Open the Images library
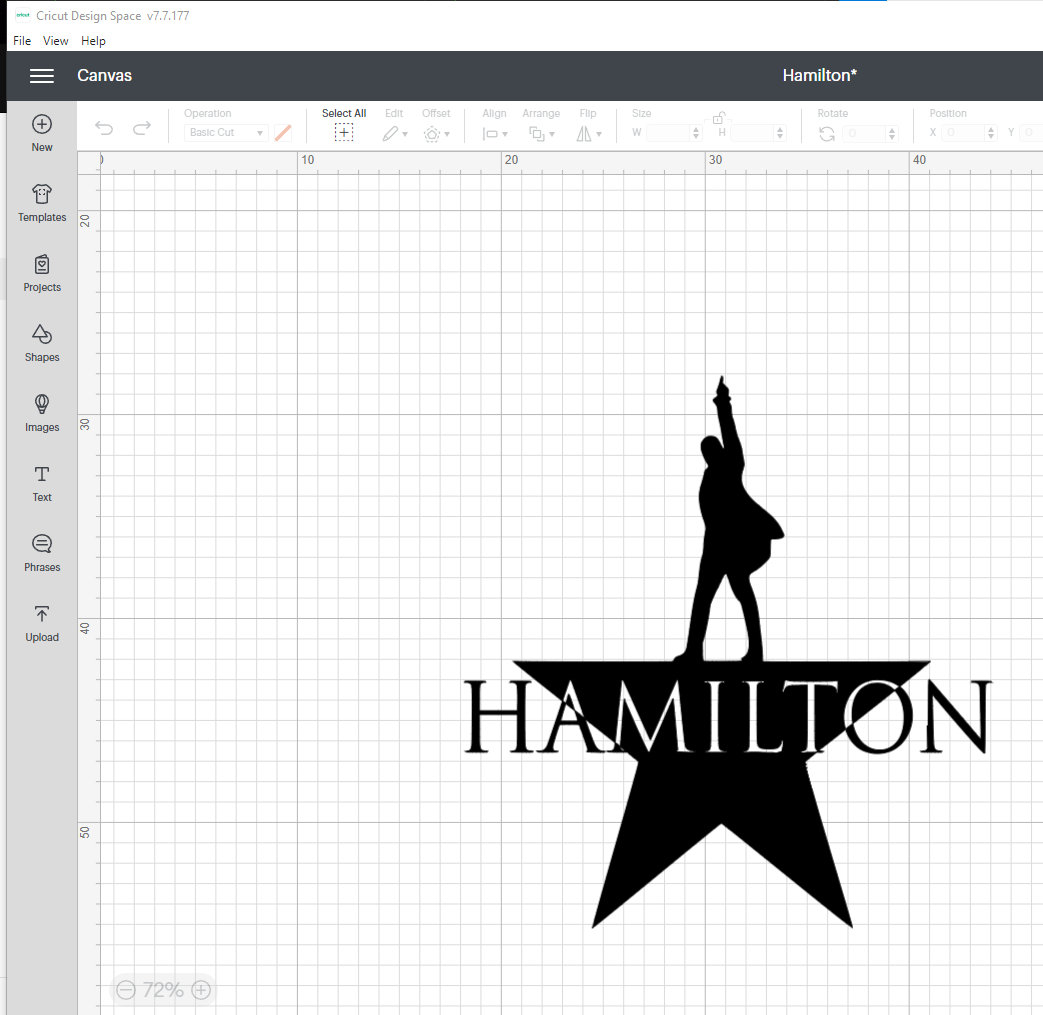This screenshot has width=1043, height=1015. (x=41, y=413)
